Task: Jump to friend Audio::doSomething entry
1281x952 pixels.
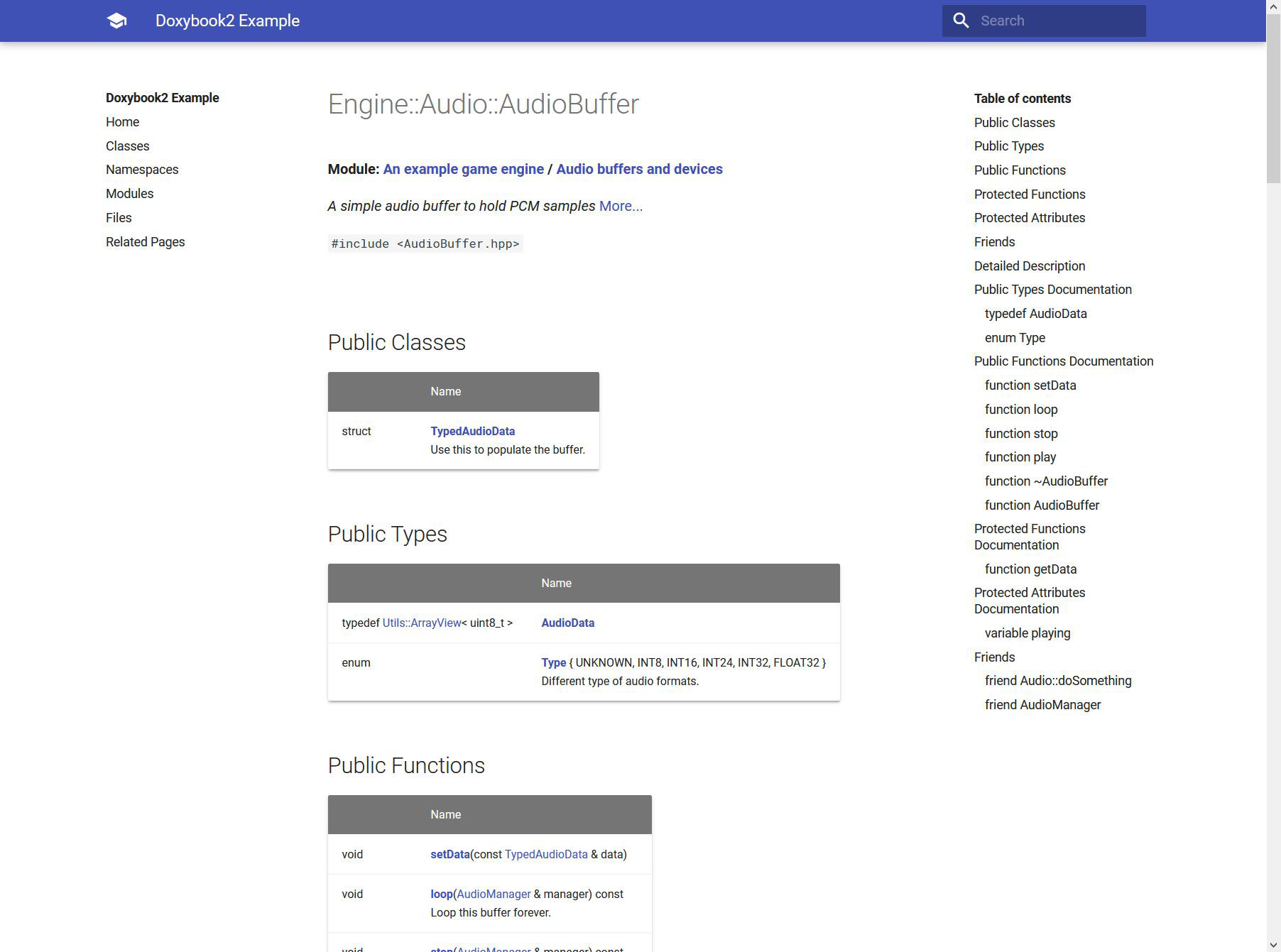Action: (1058, 681)
